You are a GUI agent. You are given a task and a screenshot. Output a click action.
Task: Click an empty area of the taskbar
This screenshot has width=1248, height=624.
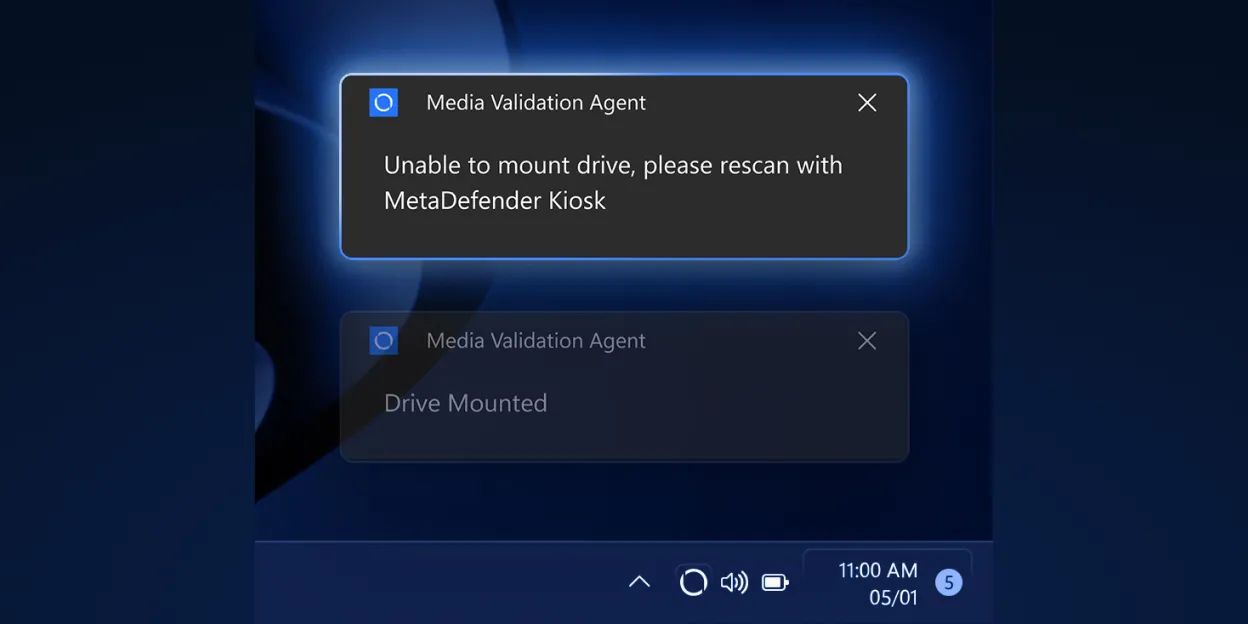(430, 582)
